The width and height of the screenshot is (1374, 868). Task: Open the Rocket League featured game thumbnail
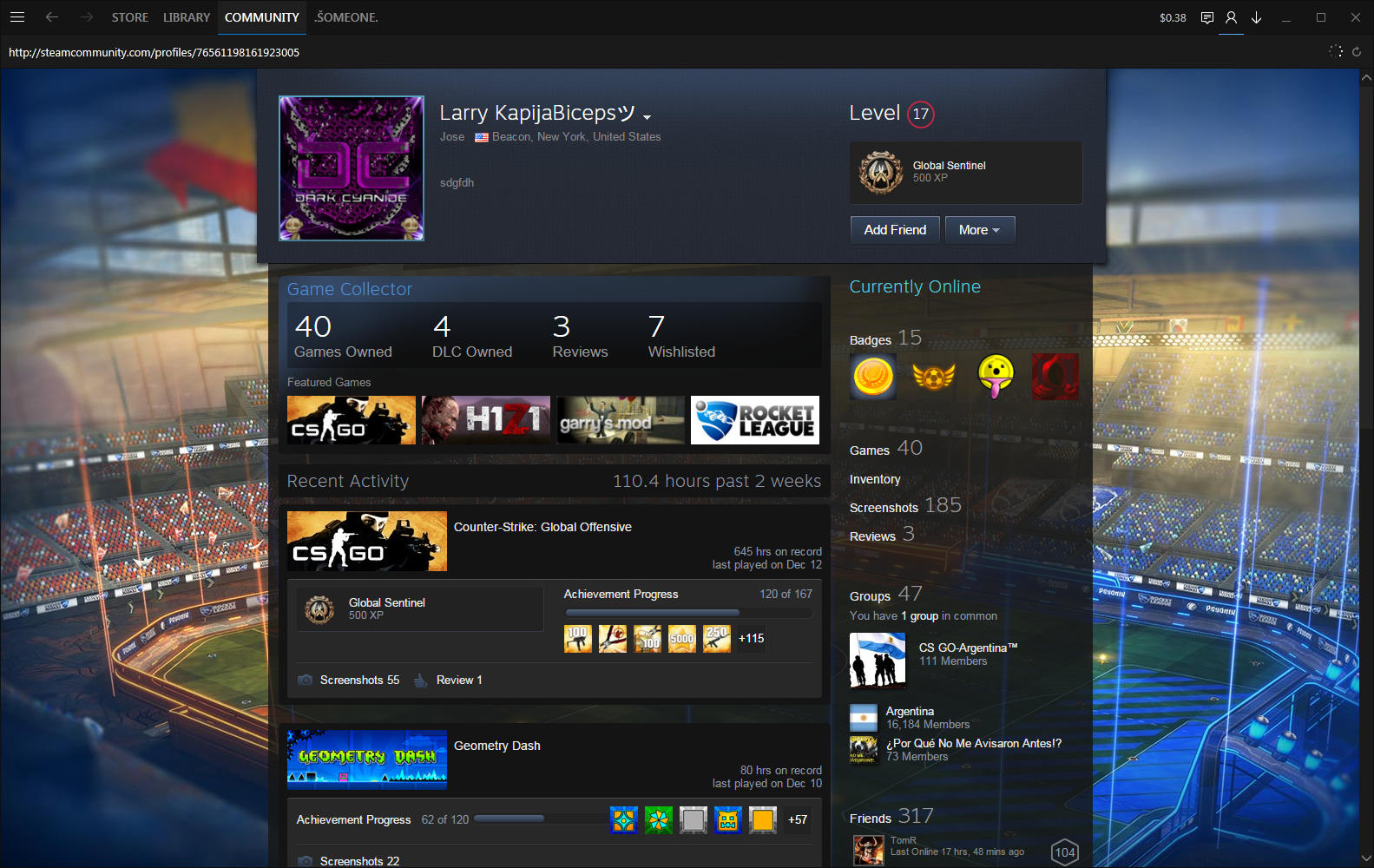[x=754, y=420]
